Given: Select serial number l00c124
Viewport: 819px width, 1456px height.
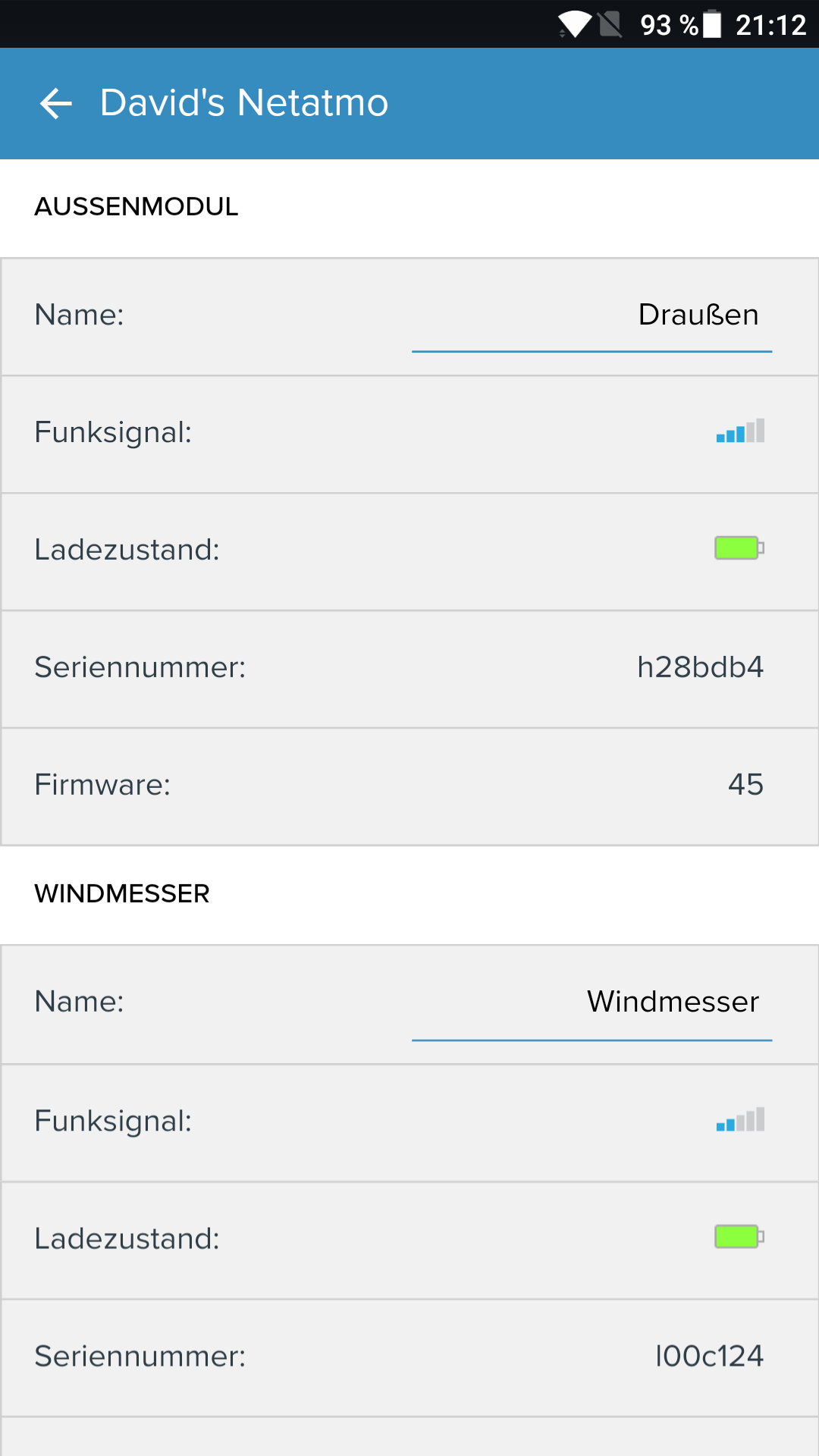Looking at the screenshot, I should (709, 1356).
